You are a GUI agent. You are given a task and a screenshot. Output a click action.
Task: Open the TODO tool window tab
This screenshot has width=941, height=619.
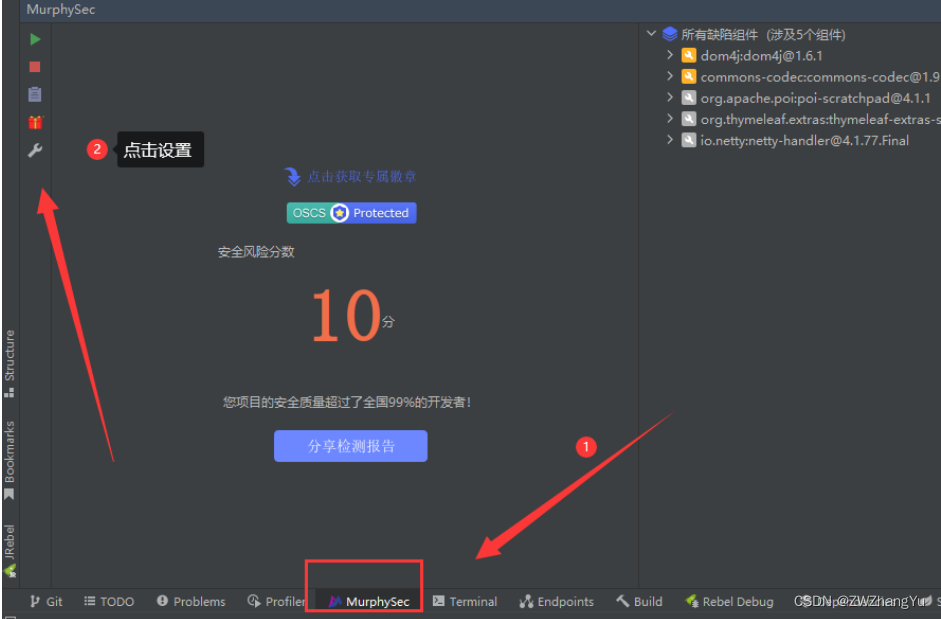(109, 601)
